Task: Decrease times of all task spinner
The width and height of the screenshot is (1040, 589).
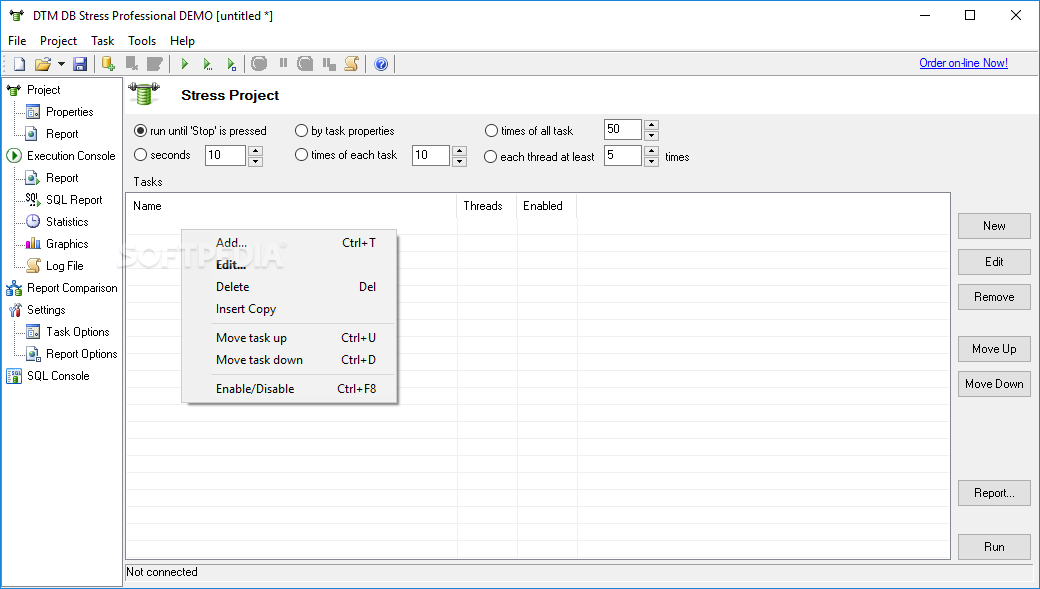Action: tap(651, 135)
